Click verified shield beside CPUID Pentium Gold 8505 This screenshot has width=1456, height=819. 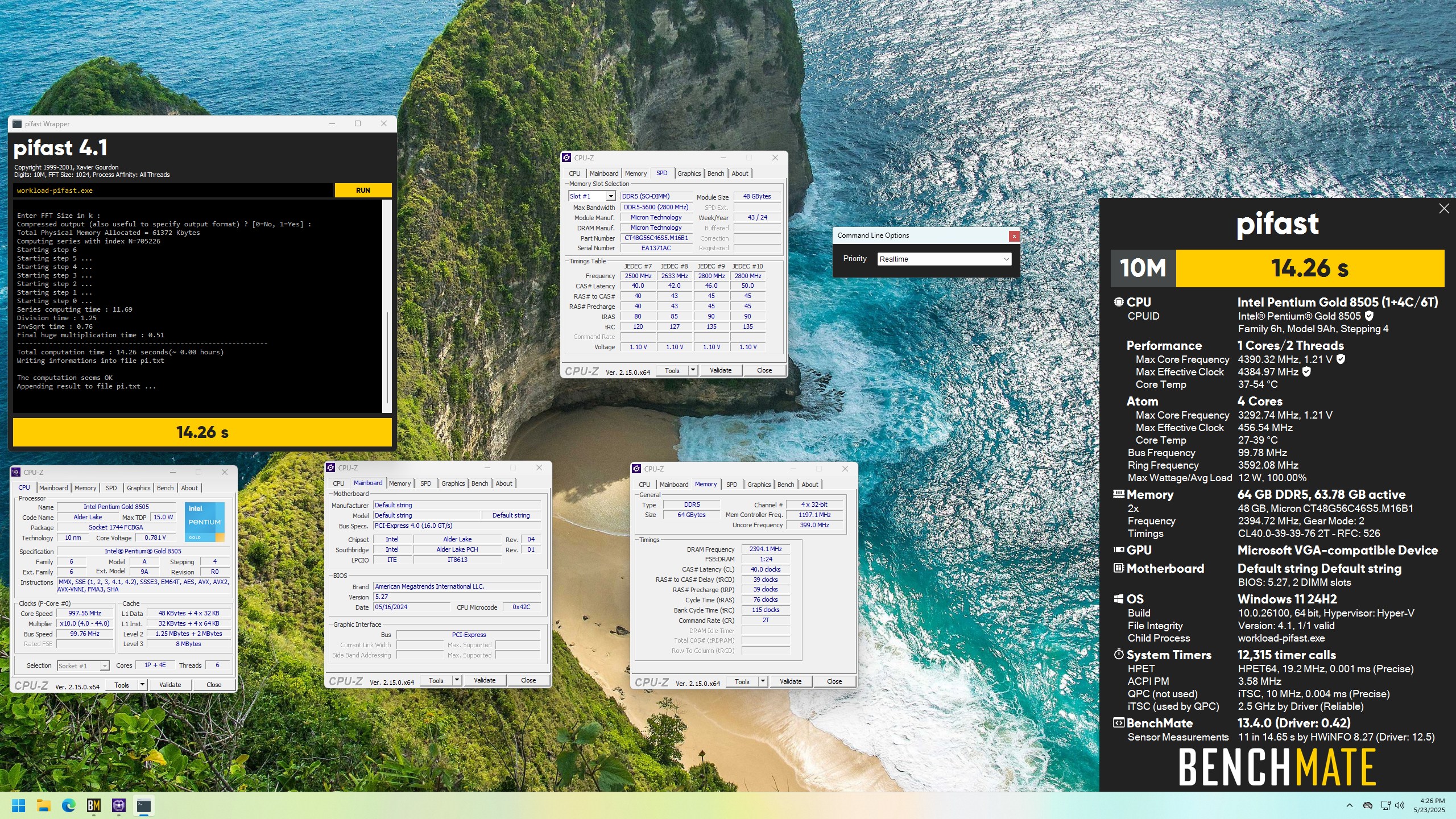tap(1369, 316)
